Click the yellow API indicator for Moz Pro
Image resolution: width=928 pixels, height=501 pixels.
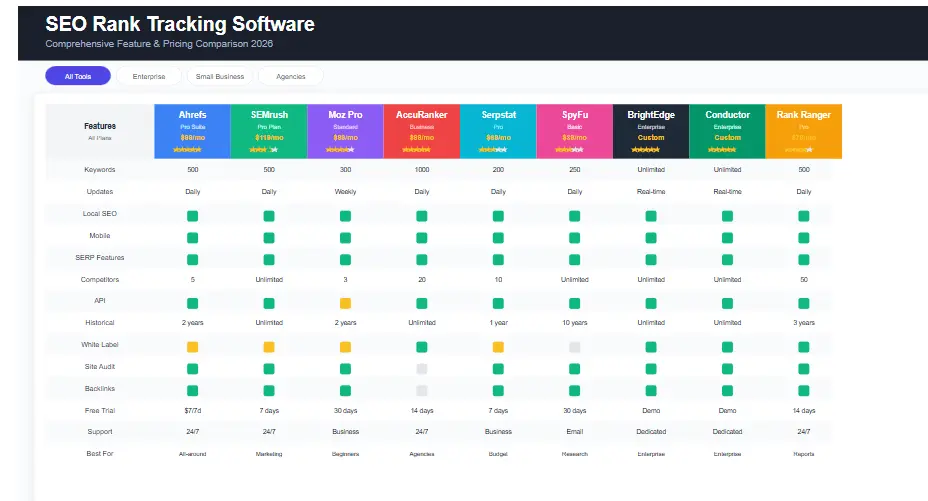click(x=345, y=303)
